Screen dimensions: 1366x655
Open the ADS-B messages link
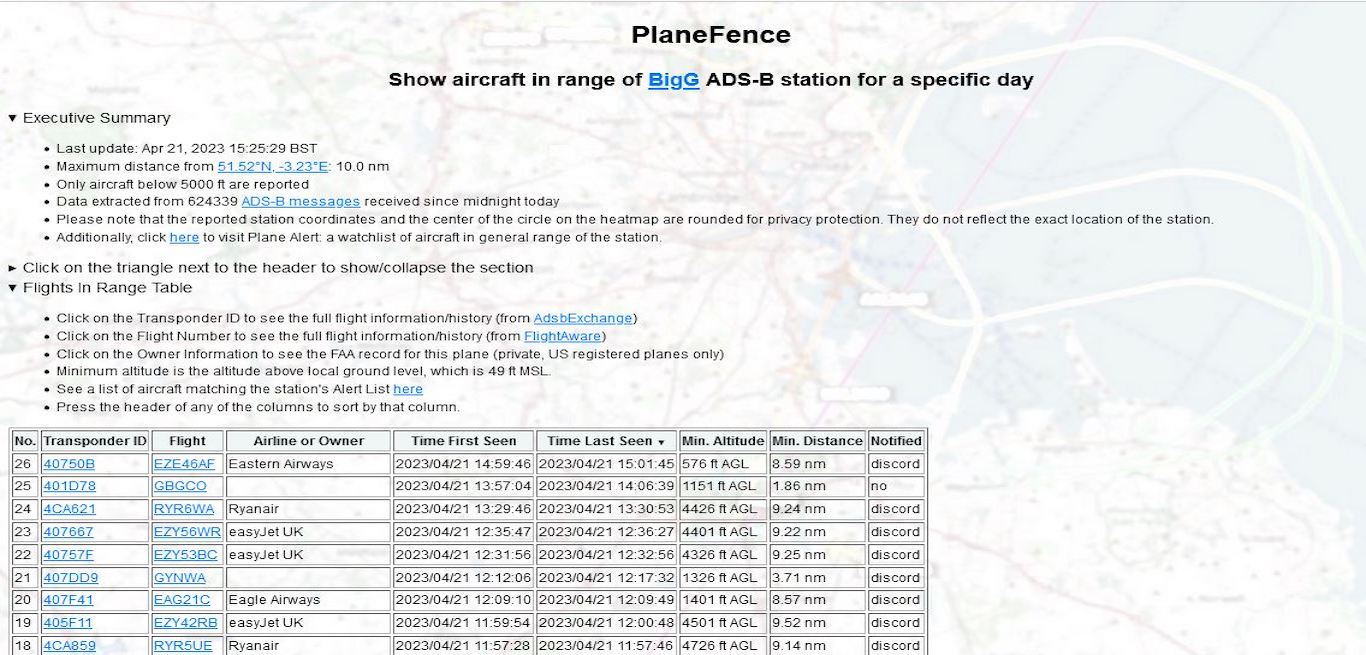(x=300, y=202)
